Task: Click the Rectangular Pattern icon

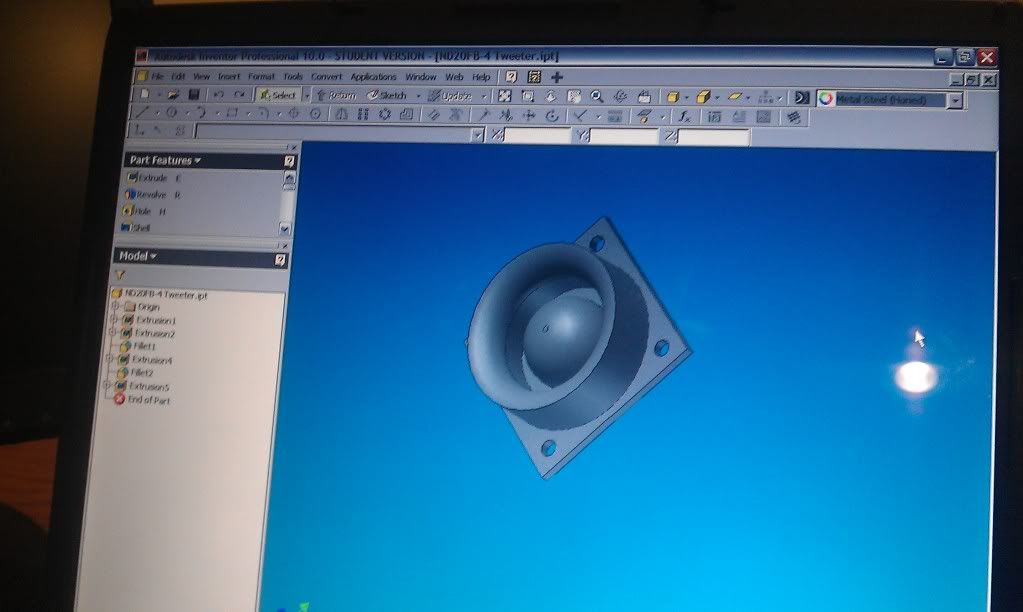Action: (363, 114)
